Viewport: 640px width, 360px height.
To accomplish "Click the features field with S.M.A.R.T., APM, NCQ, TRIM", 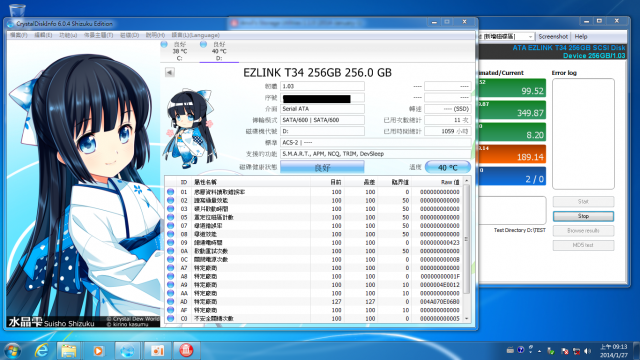I will tap(376, 154).
